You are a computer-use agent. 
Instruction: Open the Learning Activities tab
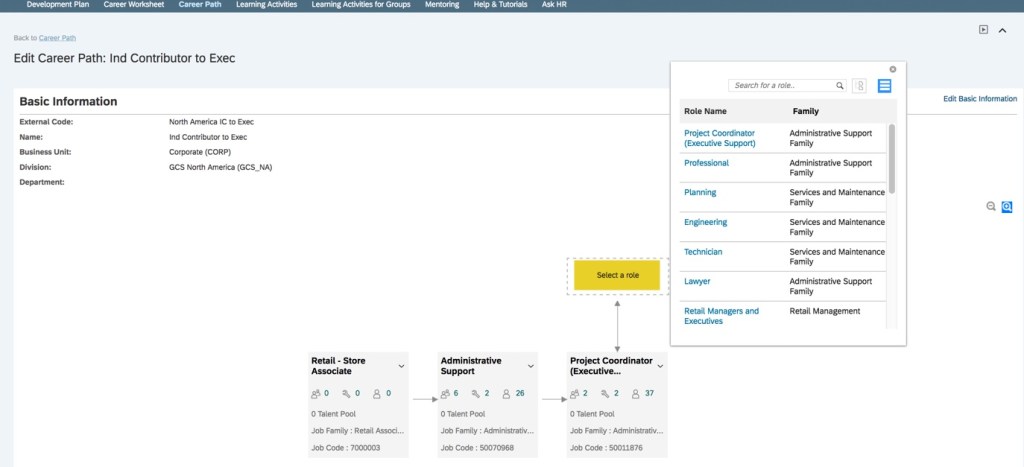(x=267, y=5)
